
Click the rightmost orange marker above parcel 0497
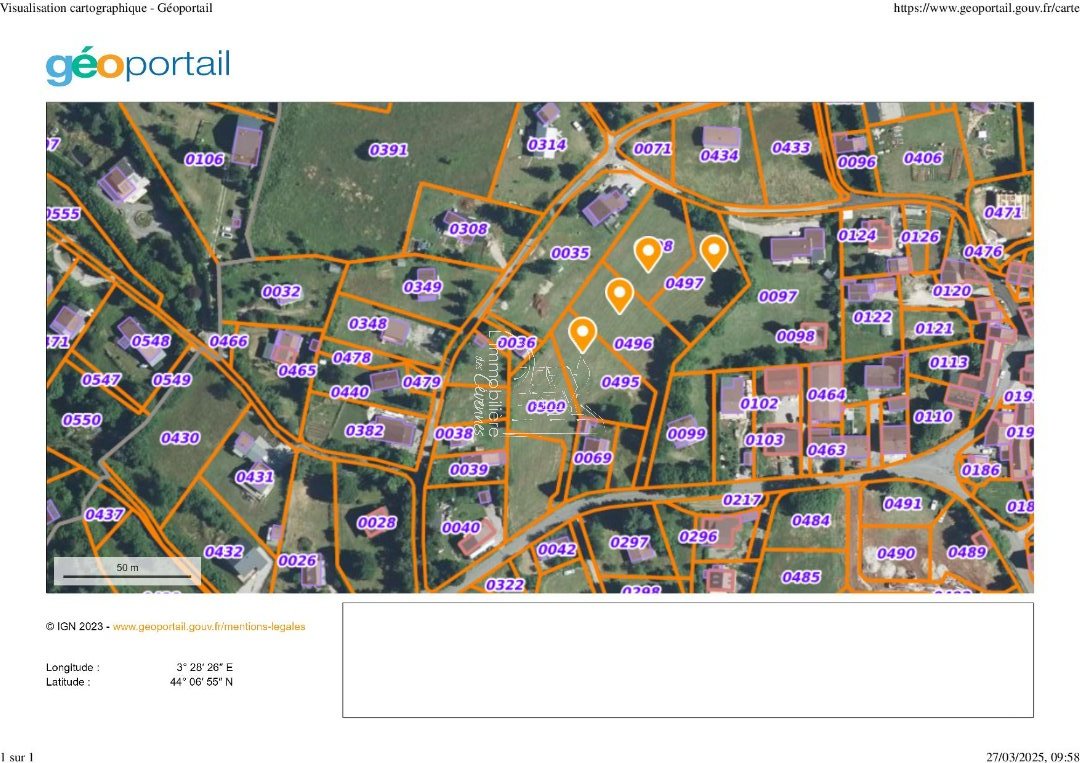[713, 251]
